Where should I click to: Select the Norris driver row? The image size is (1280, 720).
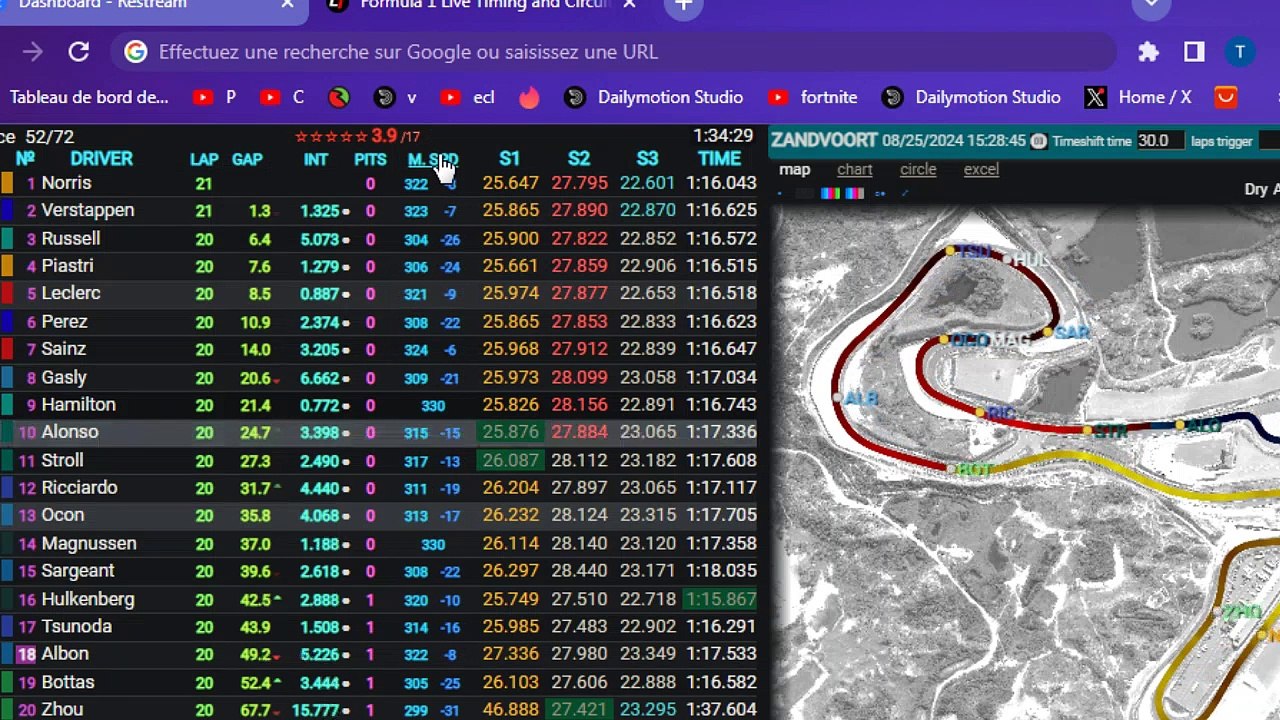pos(380,183)
